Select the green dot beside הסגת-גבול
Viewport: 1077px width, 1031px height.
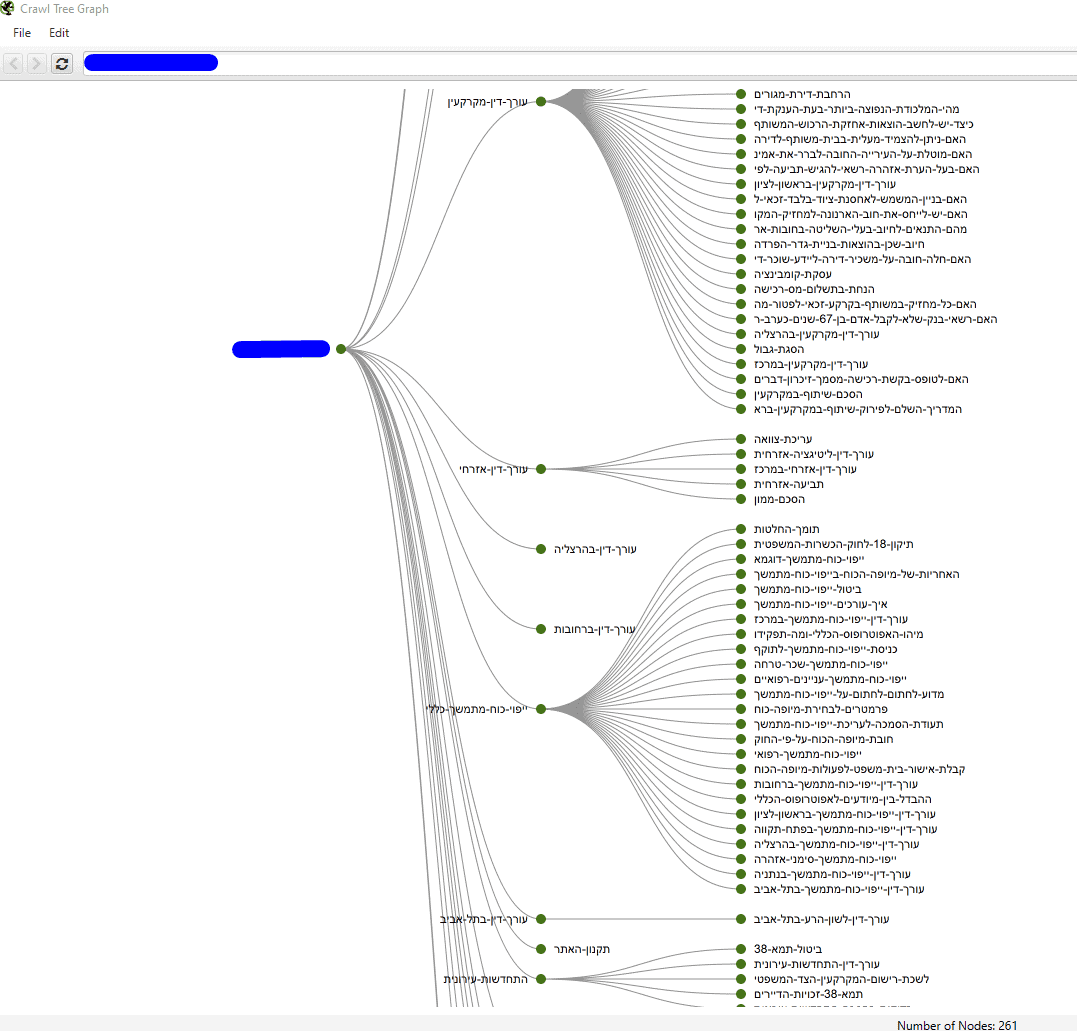741,349
